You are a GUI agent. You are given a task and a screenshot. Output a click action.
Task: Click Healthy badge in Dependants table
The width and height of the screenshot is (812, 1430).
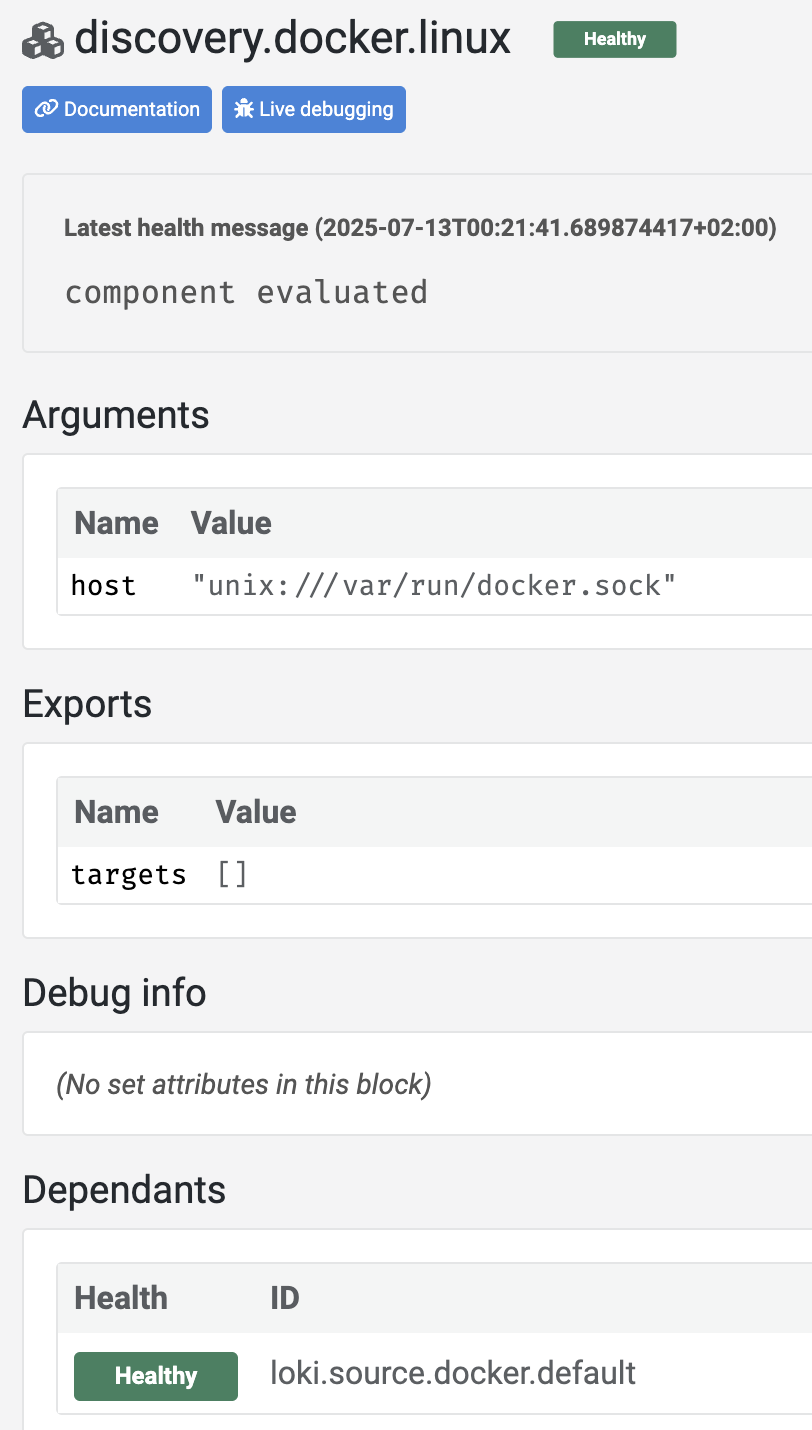tap(156, 1376)
